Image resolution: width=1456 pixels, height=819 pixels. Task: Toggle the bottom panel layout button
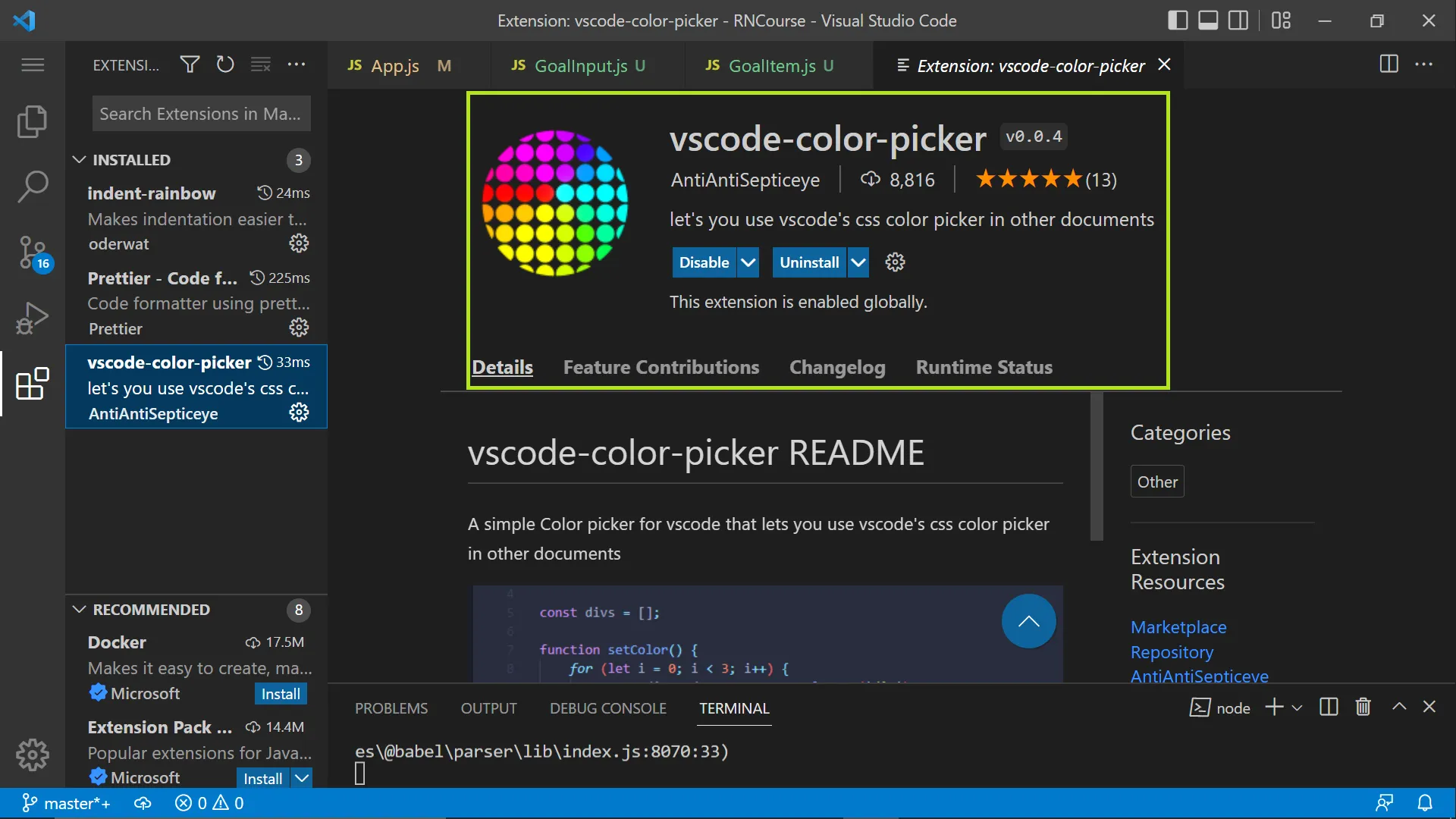(x=1208, y=20)
